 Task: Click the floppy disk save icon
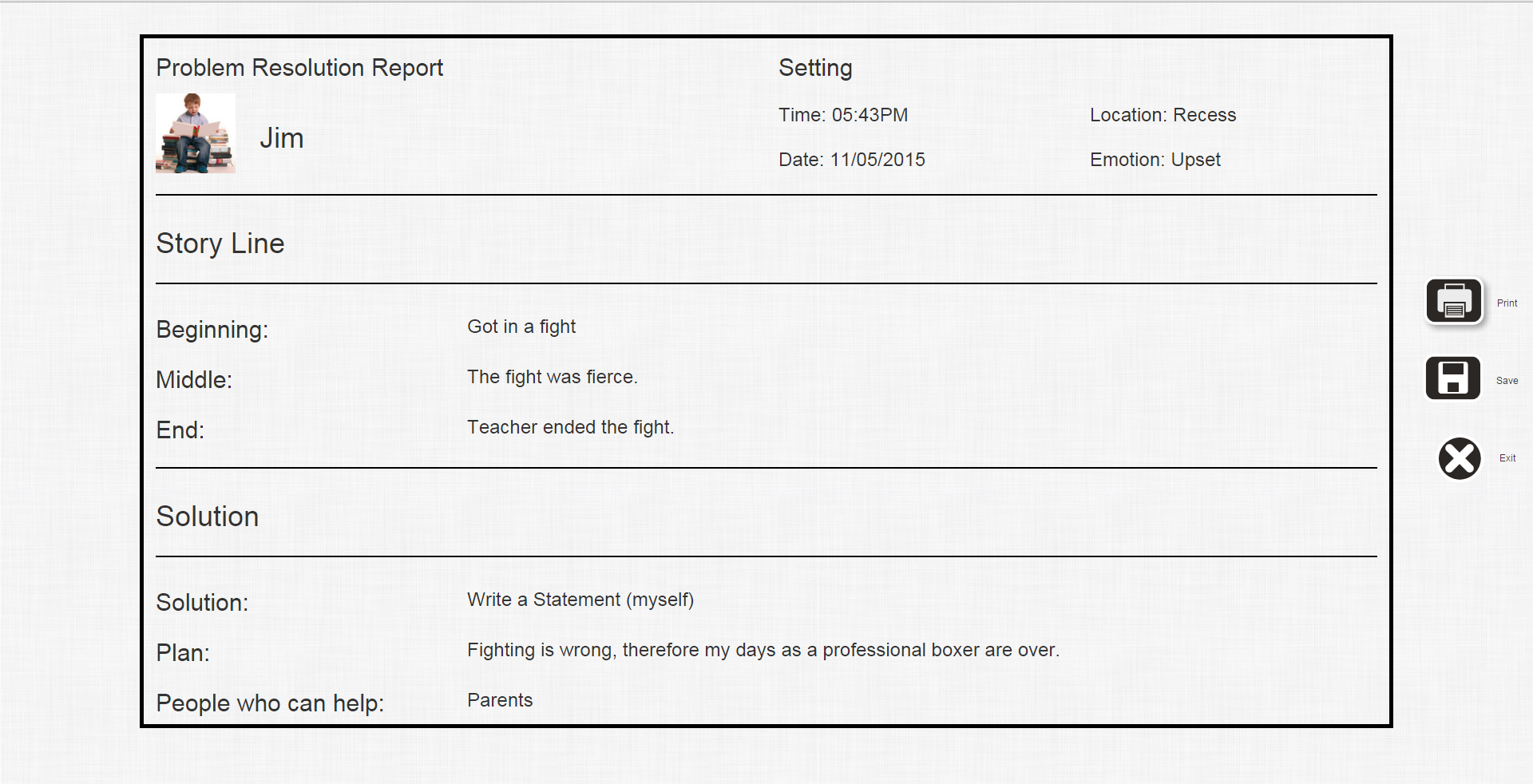[1453, 378]
